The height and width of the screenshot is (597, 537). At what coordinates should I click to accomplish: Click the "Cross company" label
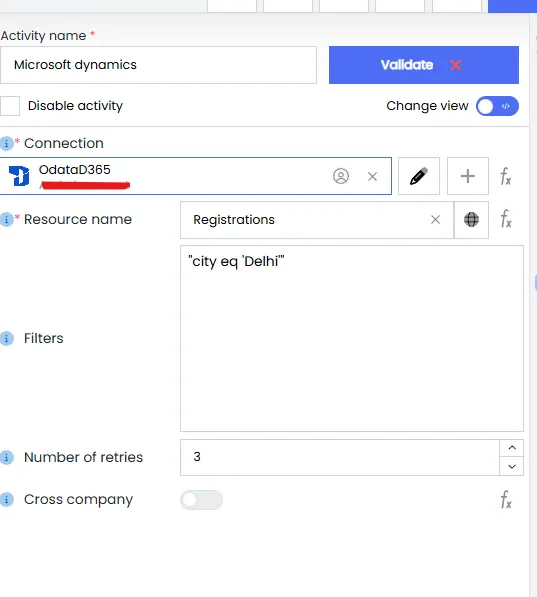point(78,500)
